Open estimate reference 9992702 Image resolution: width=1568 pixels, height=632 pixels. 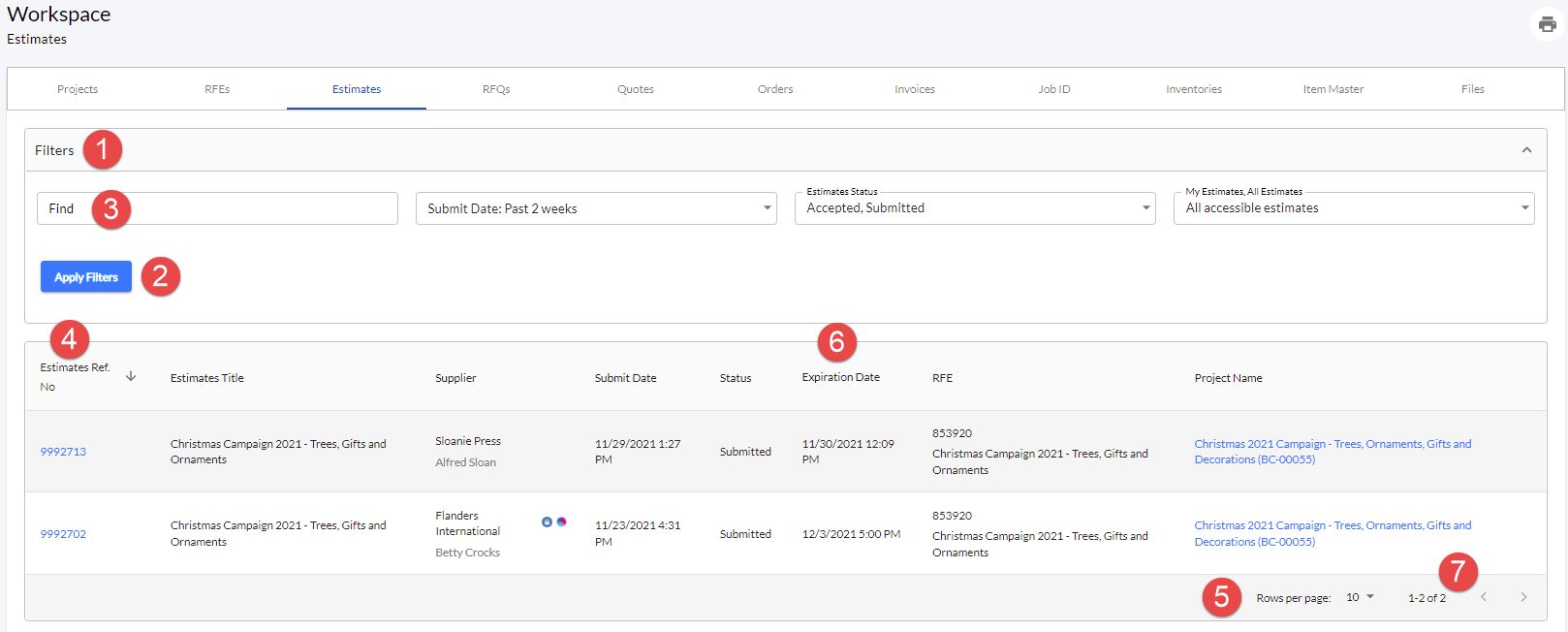63,534
